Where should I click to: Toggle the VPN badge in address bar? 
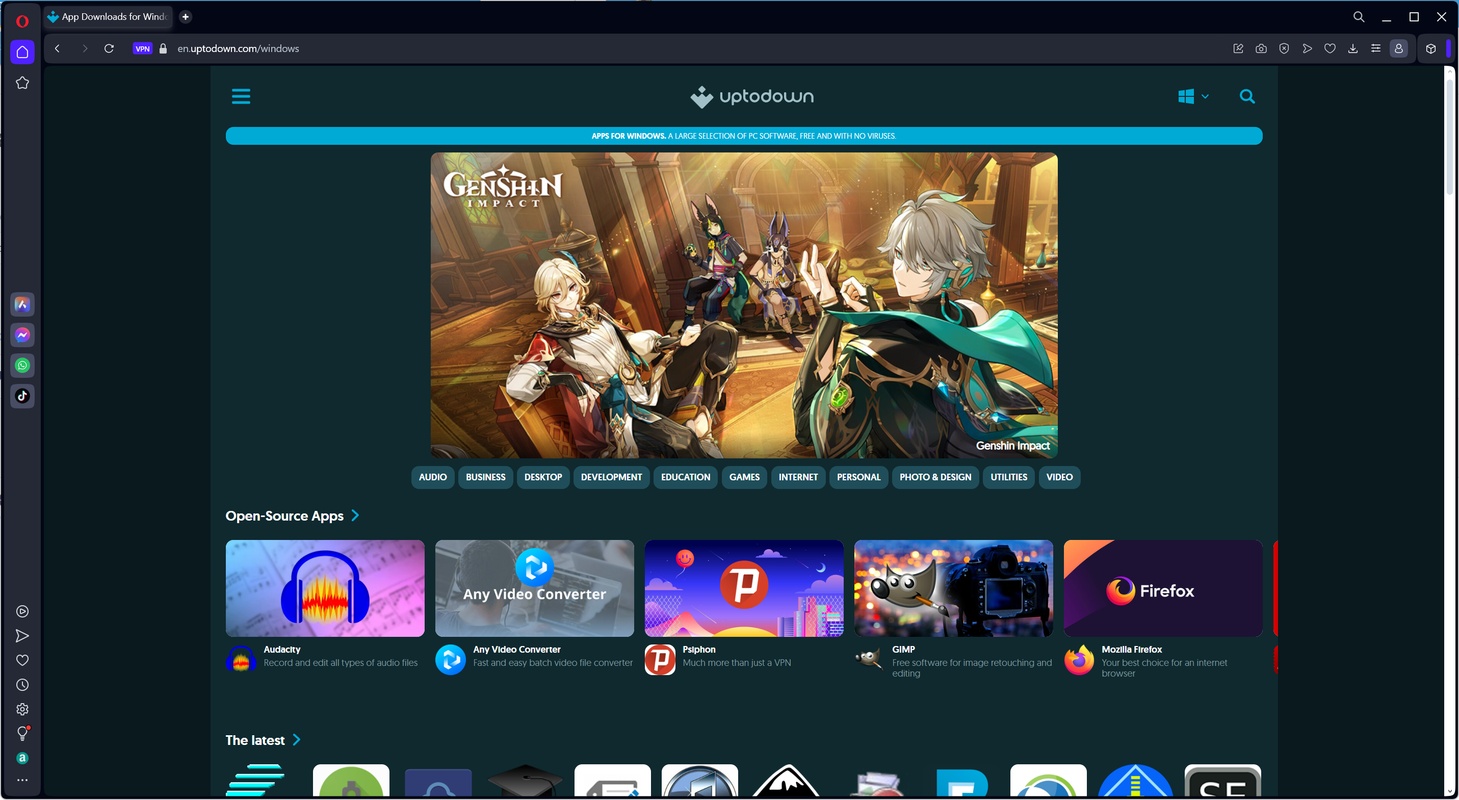(142, 48)
